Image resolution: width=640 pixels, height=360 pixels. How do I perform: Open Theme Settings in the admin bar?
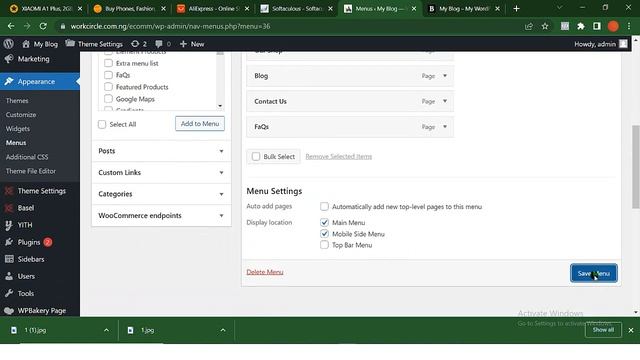pyautogui.click(x=94, y=44)
